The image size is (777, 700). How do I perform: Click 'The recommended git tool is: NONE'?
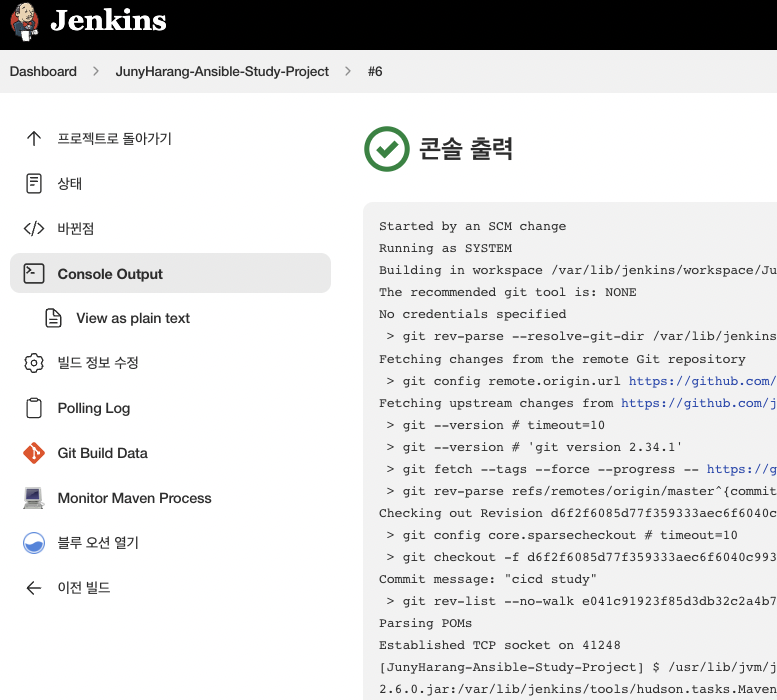tap(507, 292)
